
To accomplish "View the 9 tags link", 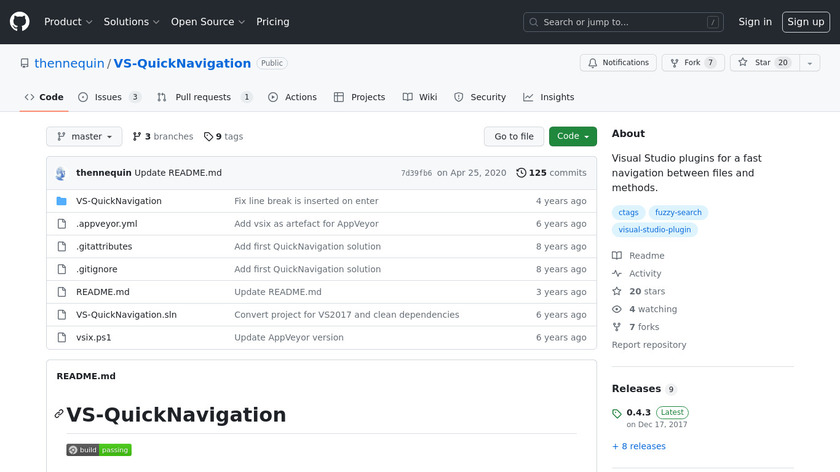I will [223, 137].
